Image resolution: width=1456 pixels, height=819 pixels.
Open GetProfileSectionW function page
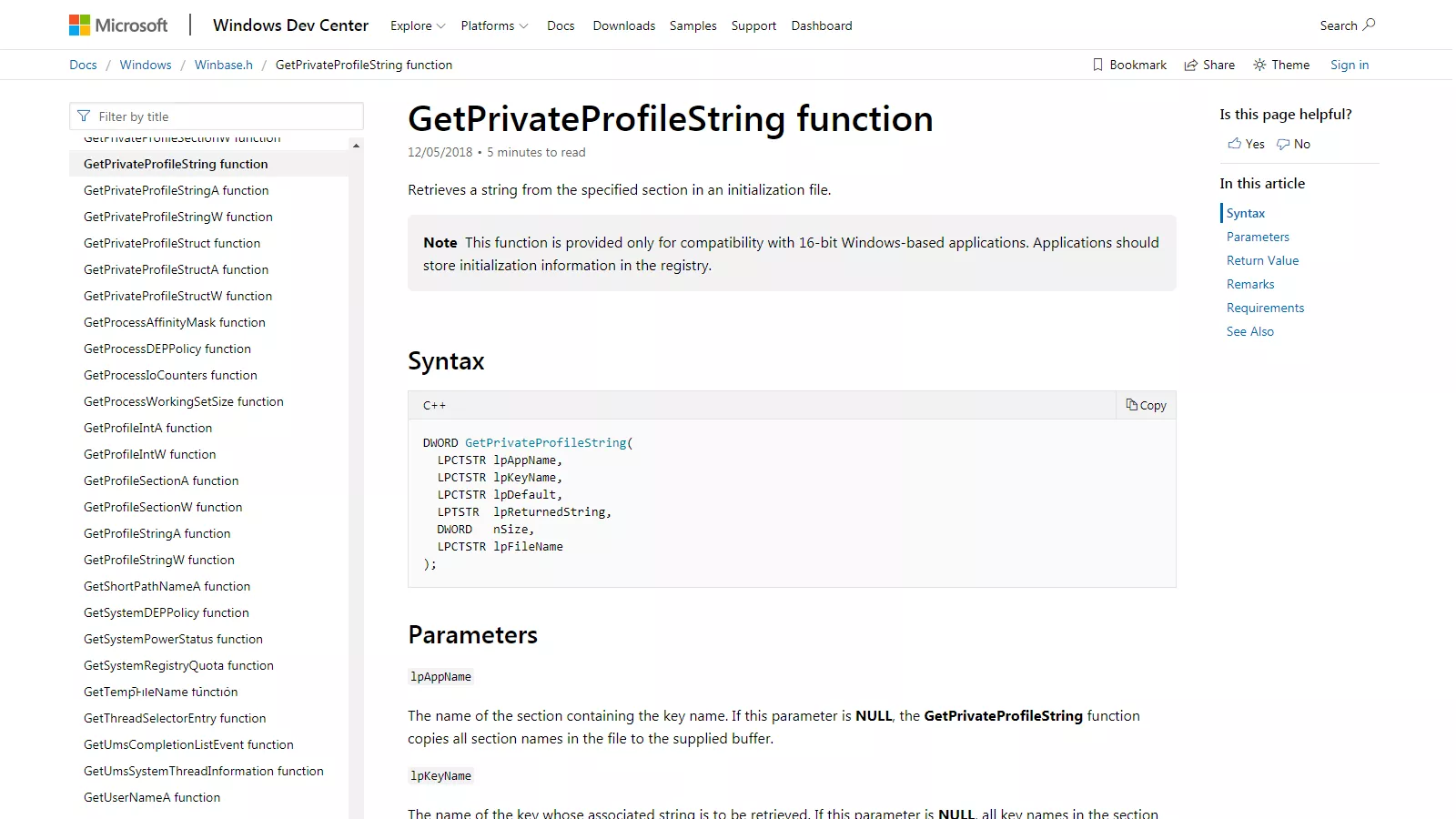click(x=163, y=507)
